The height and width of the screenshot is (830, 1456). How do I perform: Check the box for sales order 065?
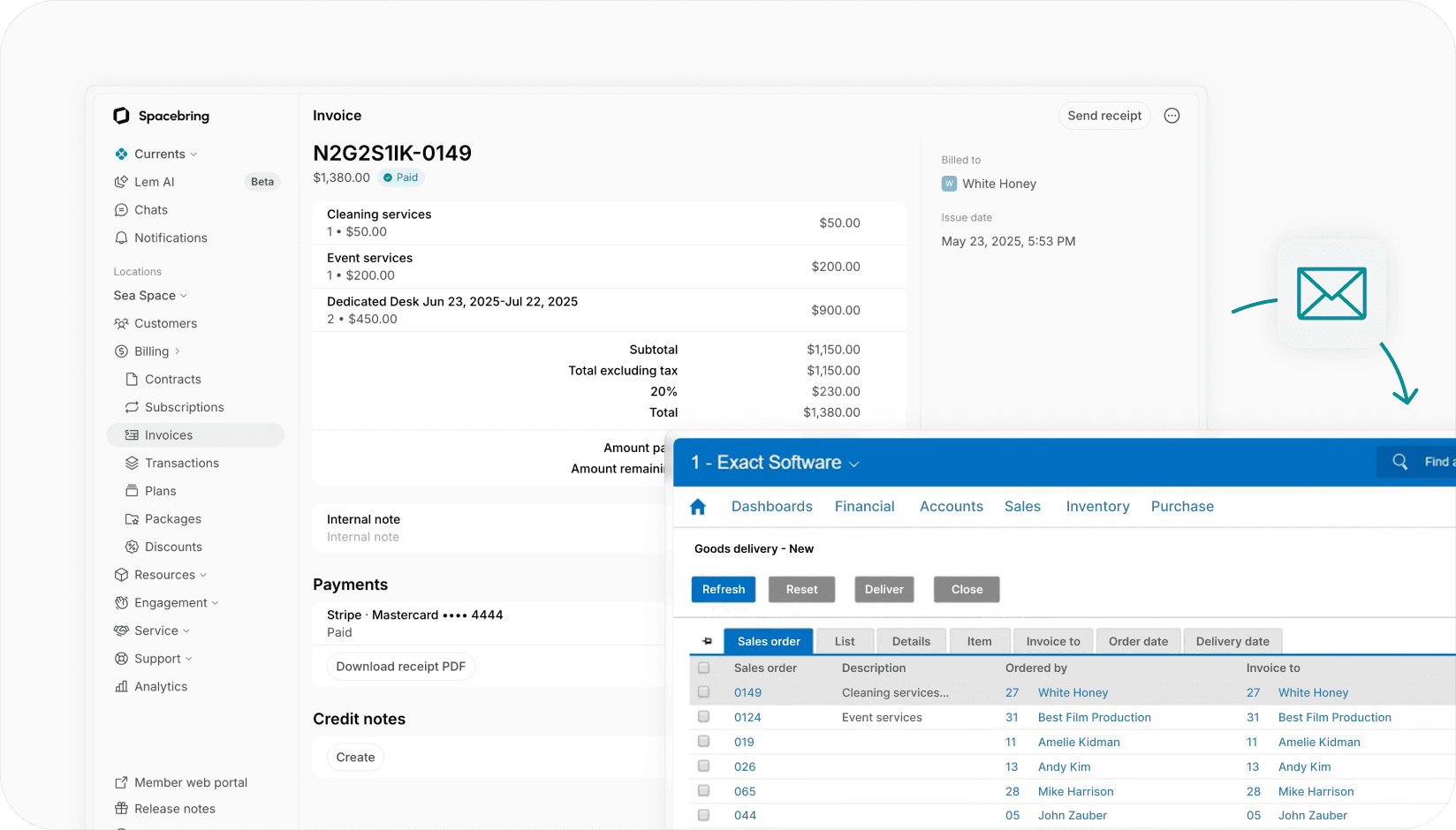[704, 791]
